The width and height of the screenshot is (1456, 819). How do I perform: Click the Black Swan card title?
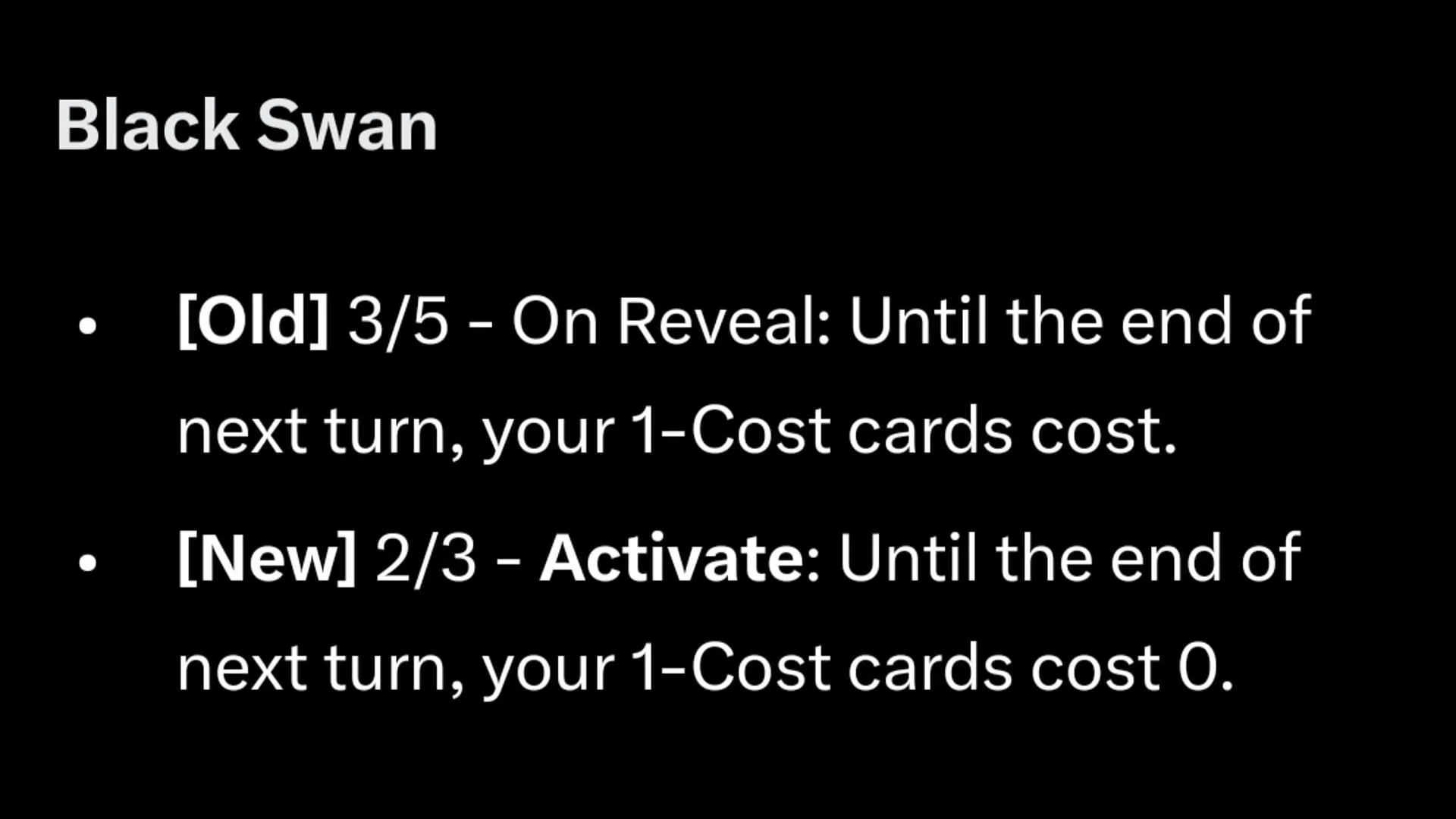pos(245,122)
